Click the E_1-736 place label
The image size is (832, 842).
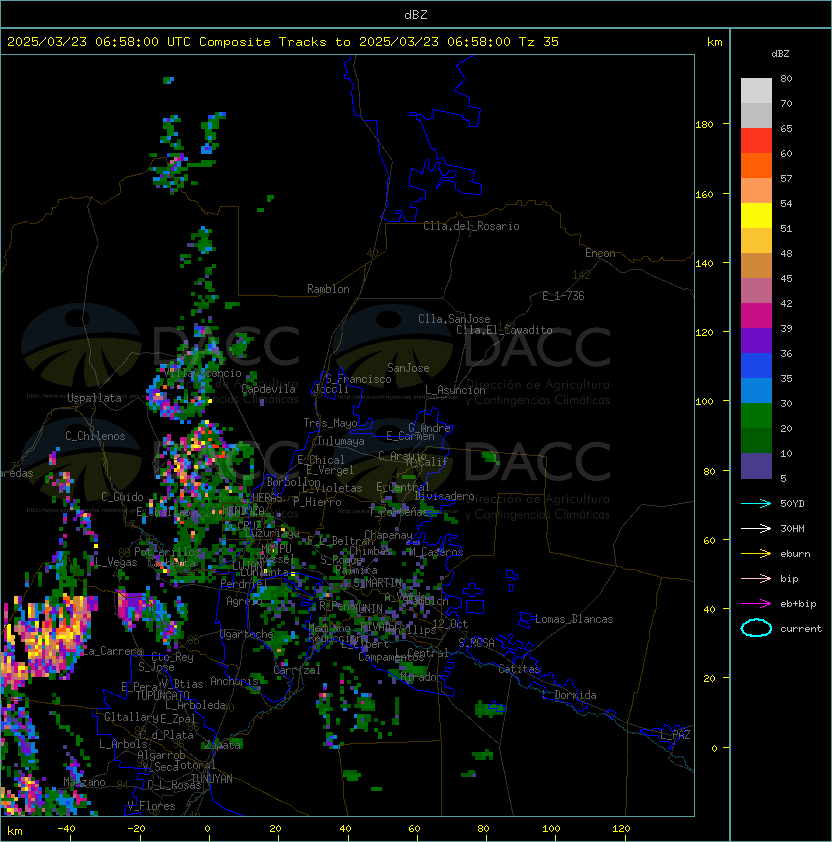(563, 296)
